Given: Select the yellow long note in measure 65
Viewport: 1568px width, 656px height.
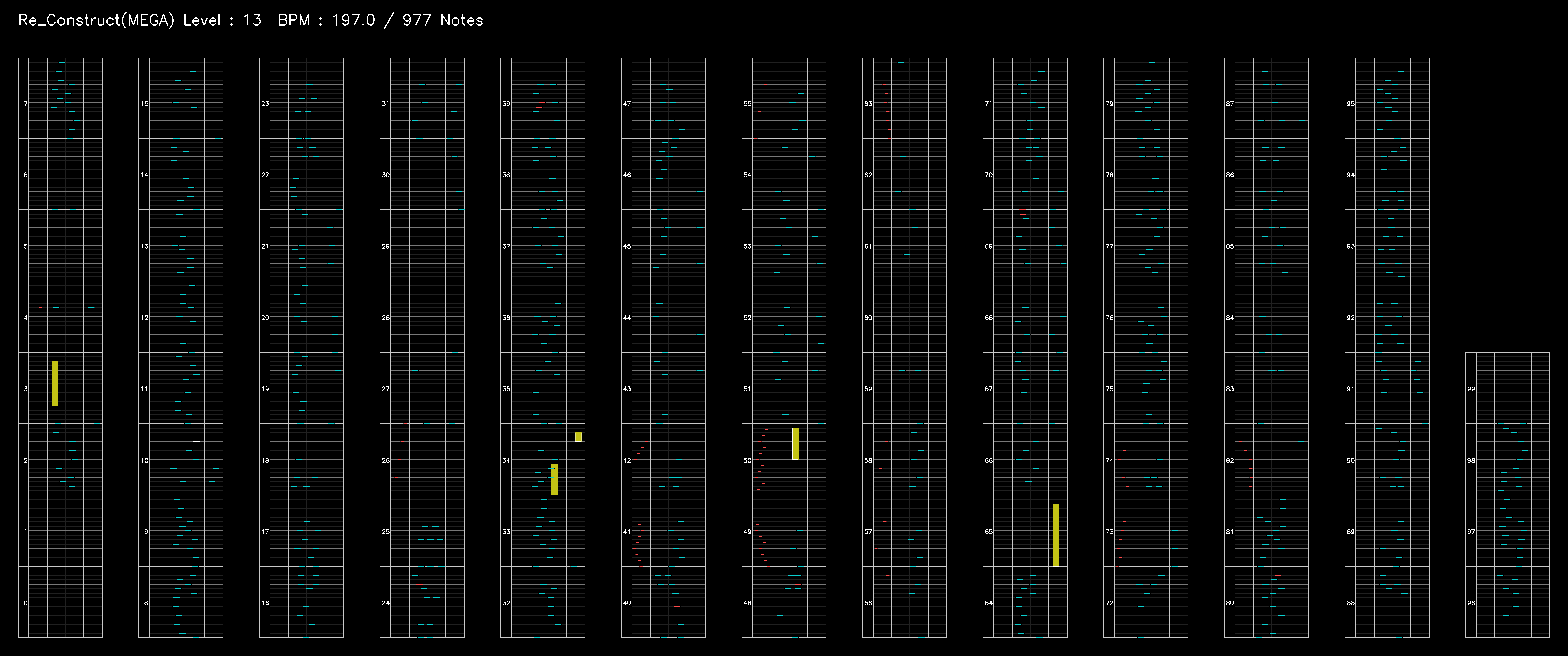Looking at the screenshot, I should click(x=1056, y=535).
